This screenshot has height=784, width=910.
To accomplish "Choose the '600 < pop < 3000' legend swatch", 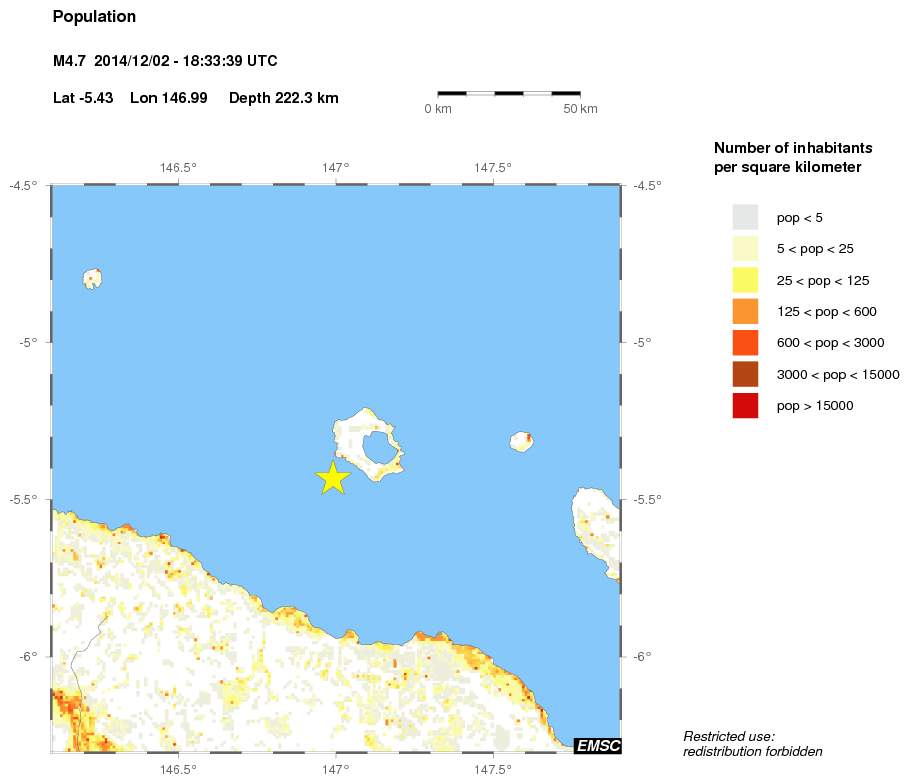I will (745, 343).
